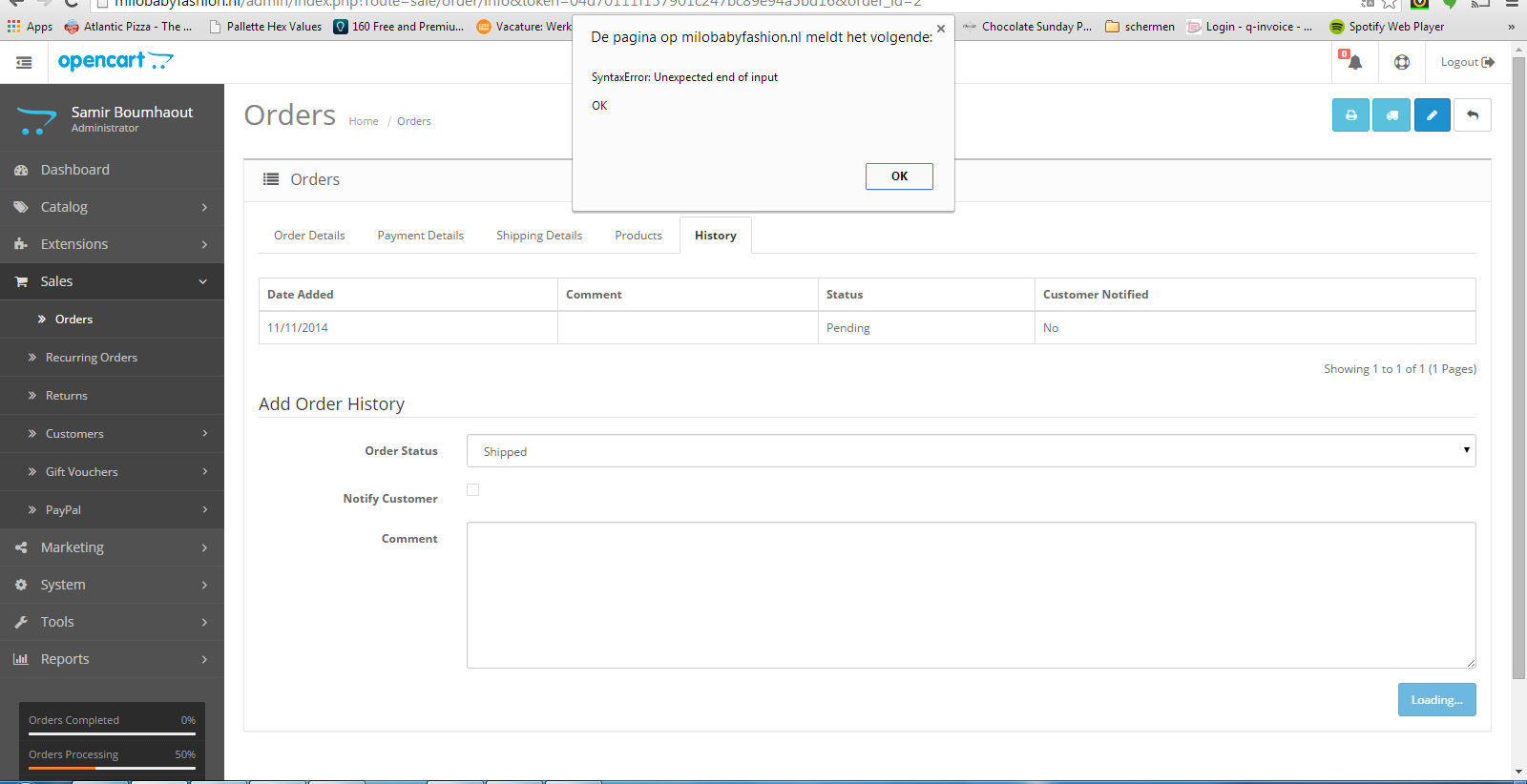The width and height of the screenshot is (1527, 784).
Task: Click the Dashboard gauge icon
Action: tap(21, 170)
